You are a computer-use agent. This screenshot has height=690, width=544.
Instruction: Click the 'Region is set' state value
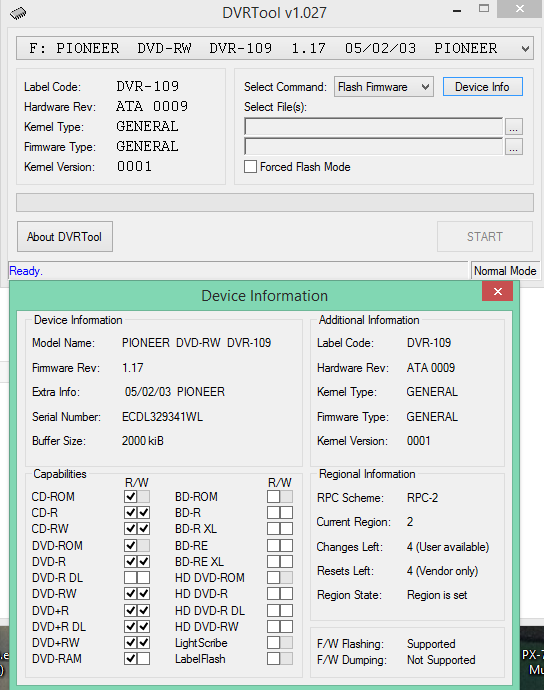coord(437,595)
